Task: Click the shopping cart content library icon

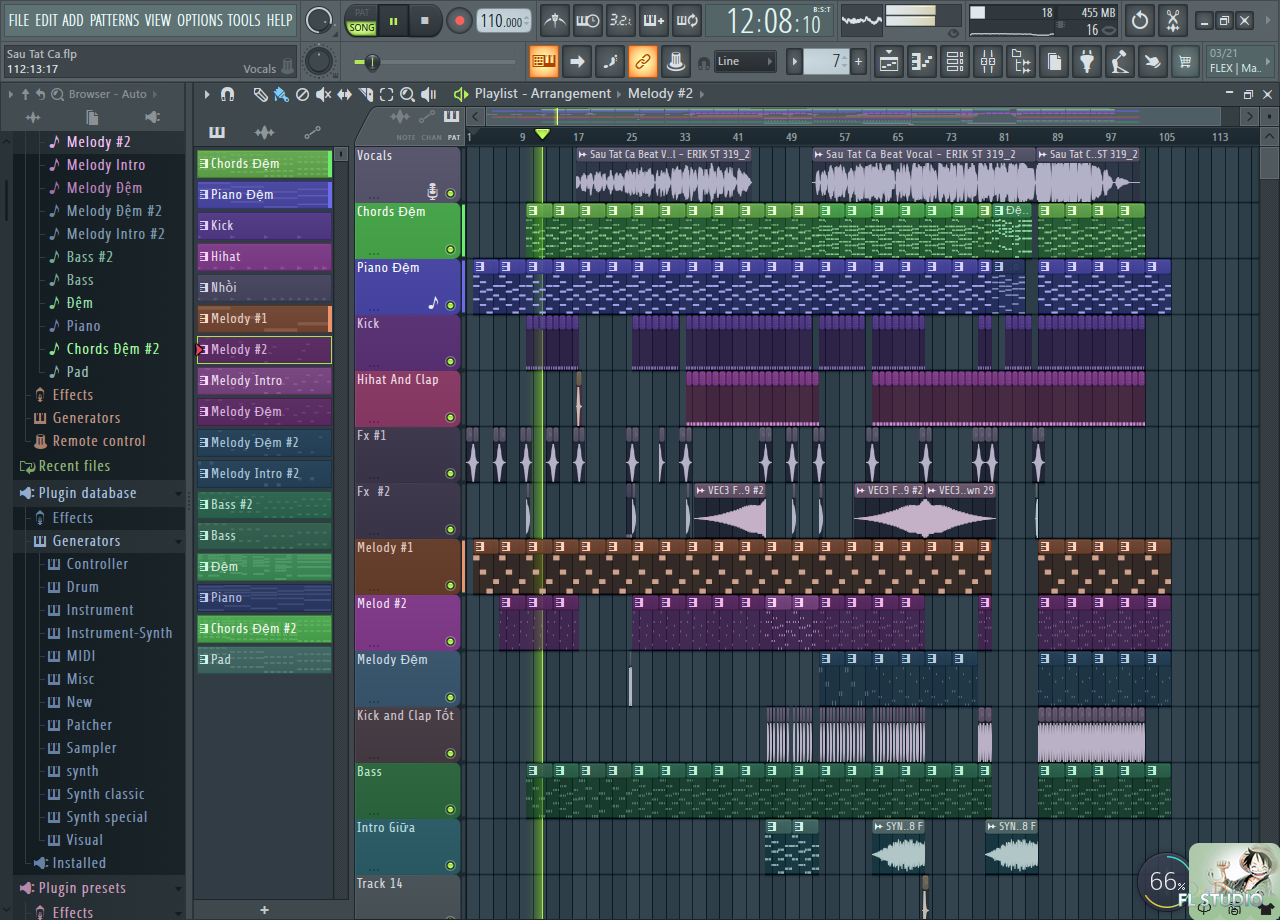Action: [1186, 62]
